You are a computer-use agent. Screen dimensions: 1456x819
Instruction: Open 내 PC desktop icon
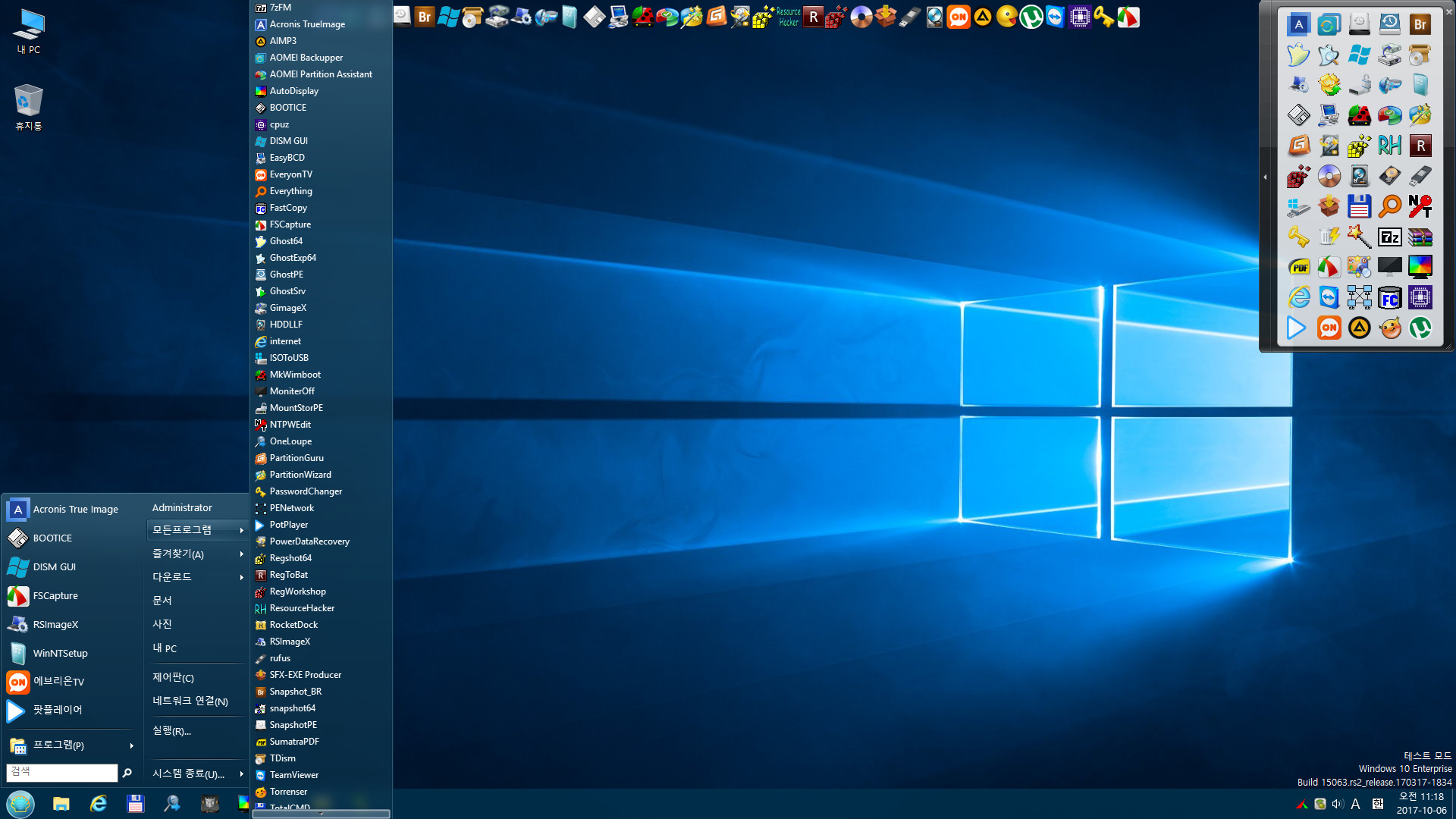pos(29,32)
